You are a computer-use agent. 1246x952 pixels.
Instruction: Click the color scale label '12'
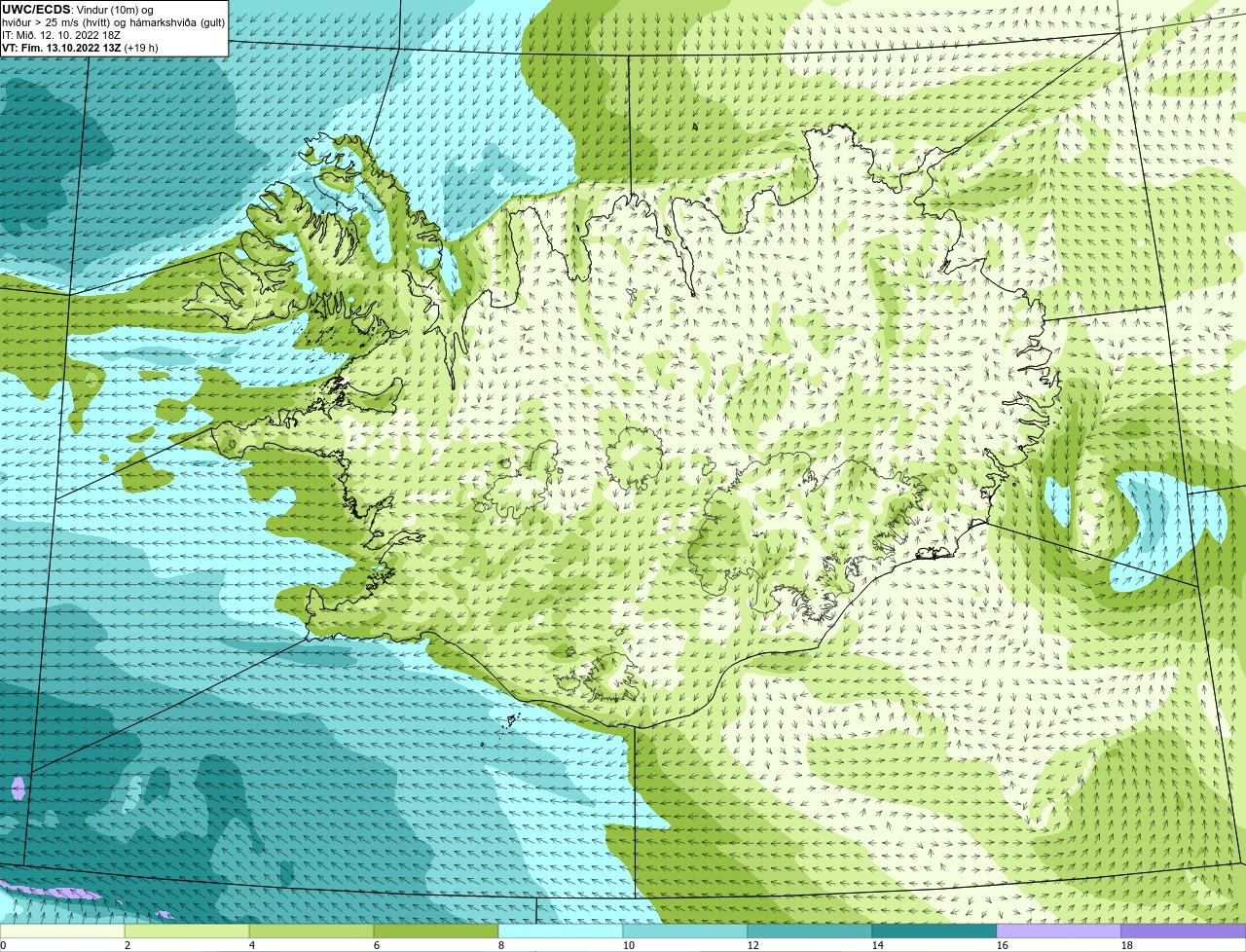coord(753,945)
